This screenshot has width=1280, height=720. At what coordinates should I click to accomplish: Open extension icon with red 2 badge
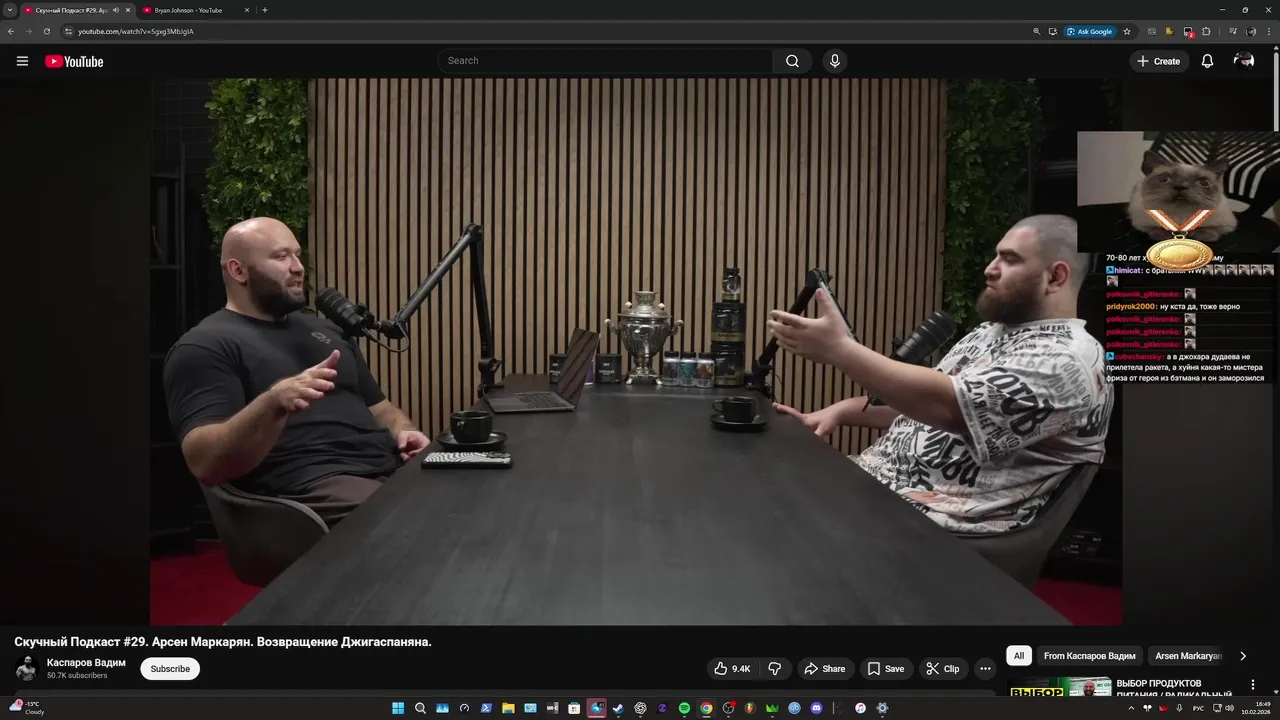[1189, 32]
